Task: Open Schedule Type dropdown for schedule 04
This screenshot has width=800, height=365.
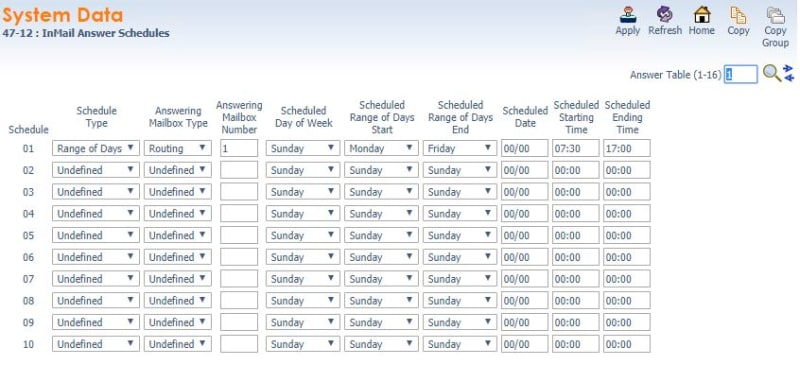Action: (95, 213)
